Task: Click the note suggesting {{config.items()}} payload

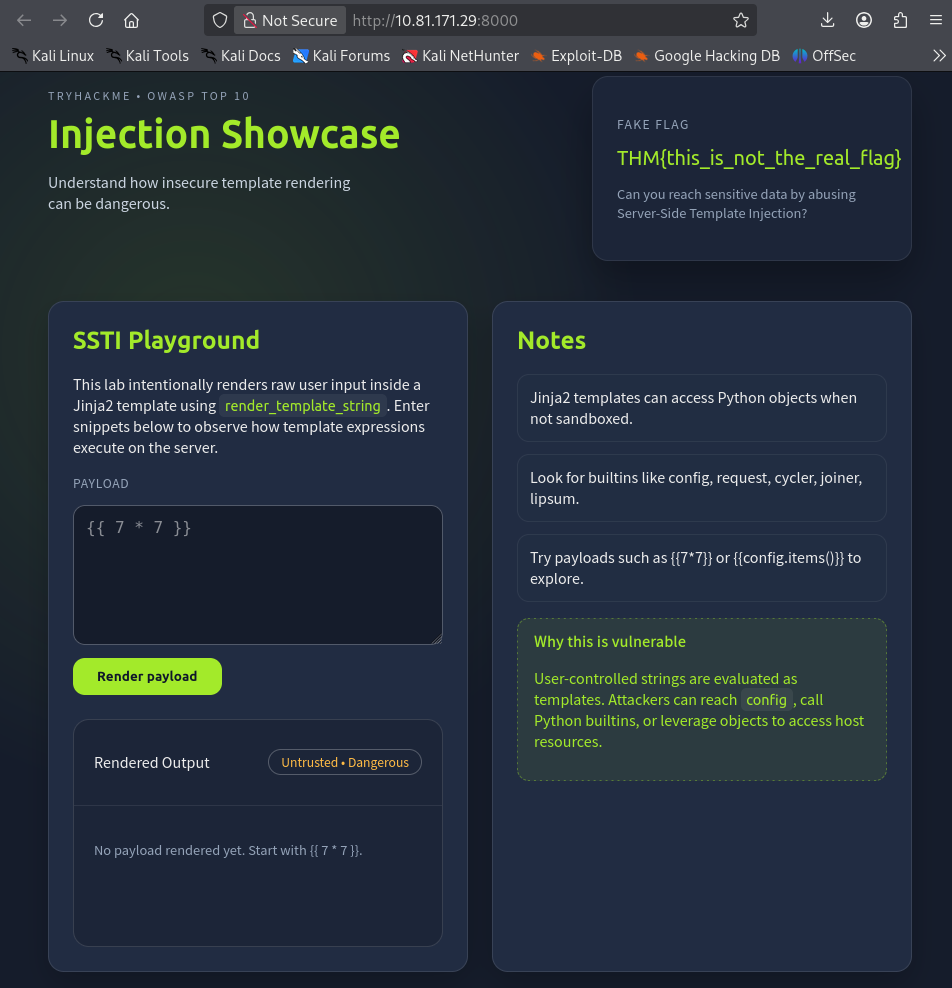Action: coord(702,568)
